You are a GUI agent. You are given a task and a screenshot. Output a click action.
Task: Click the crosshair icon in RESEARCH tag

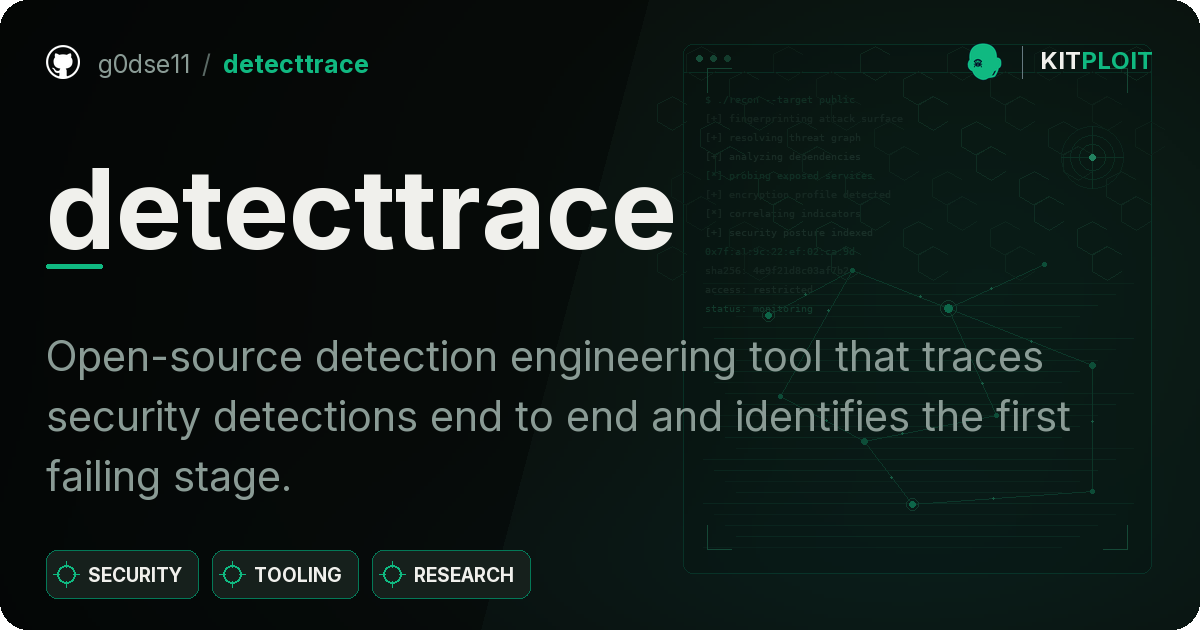pos(393,575)
